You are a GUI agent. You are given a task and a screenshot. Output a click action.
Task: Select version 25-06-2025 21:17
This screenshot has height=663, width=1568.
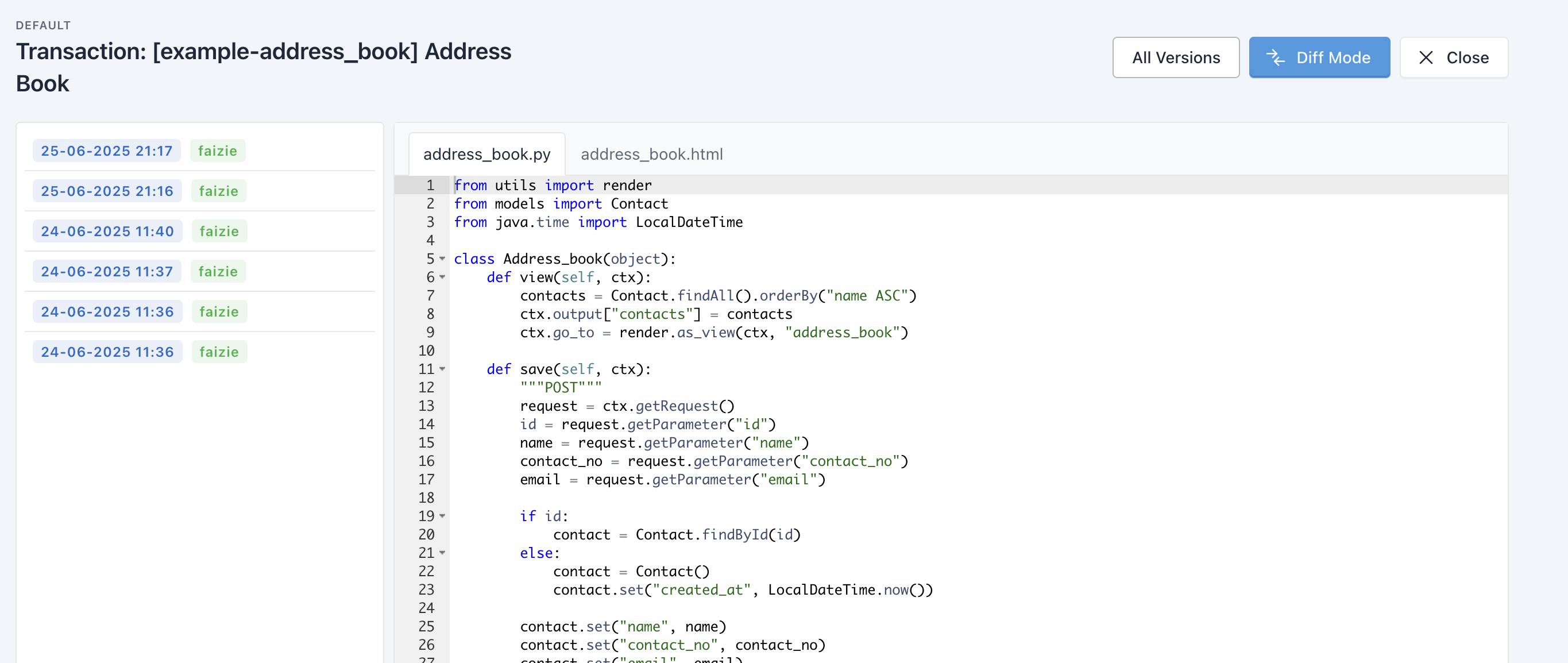[x=106, y=151]
